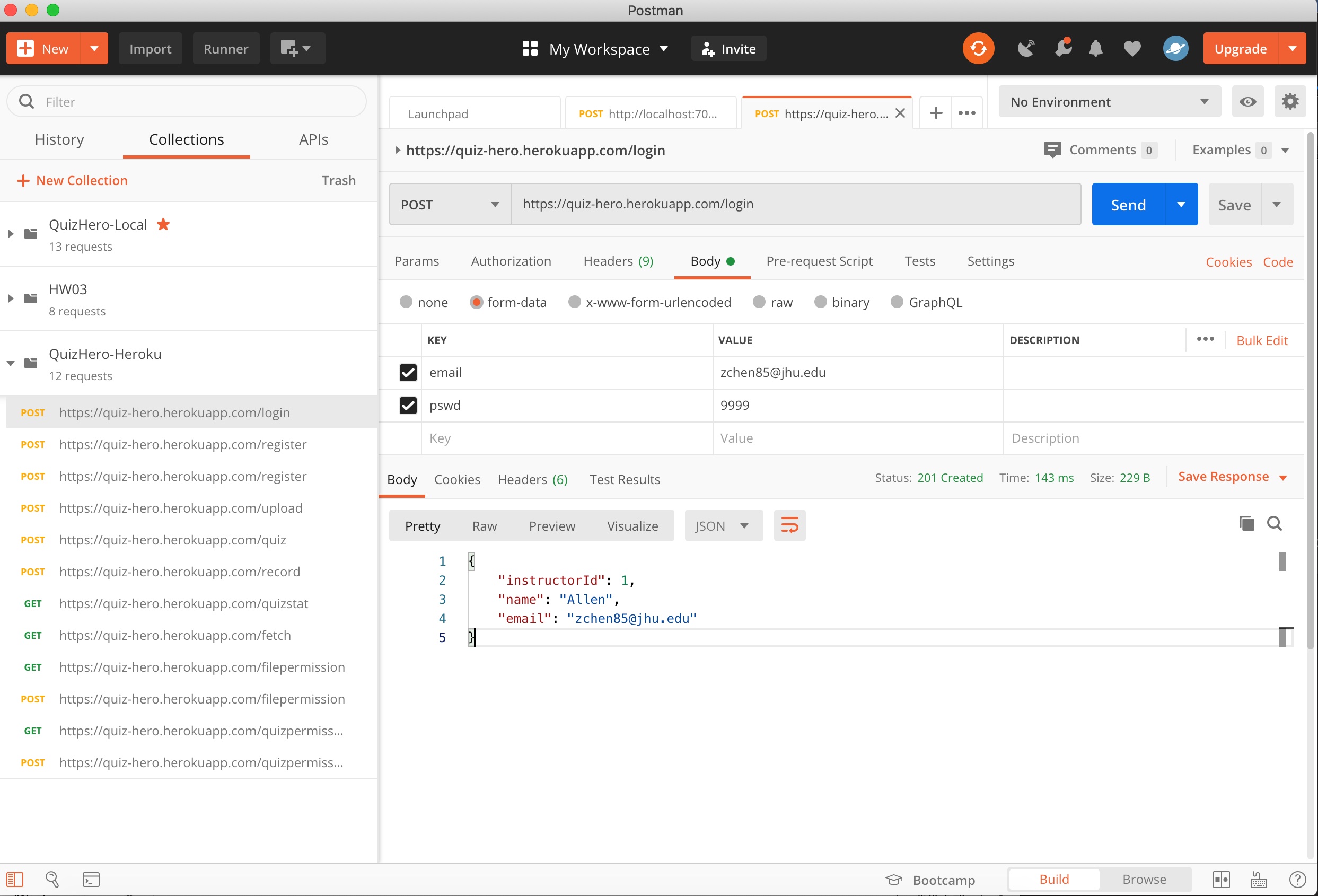This screenshot has width=1318, height=896.
Task: Click the blue Send button
Action: point(1128,205)
